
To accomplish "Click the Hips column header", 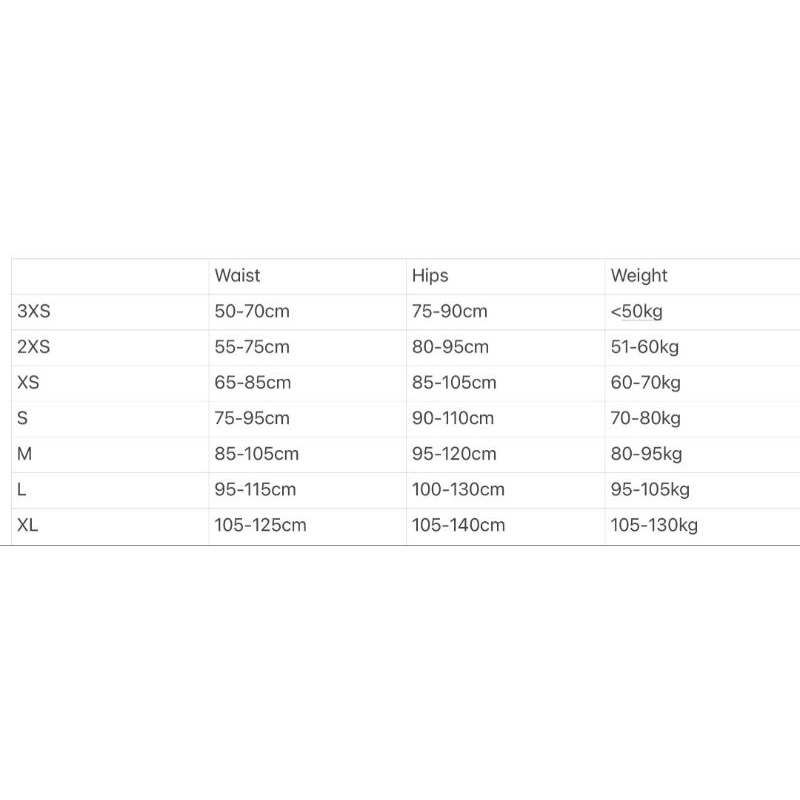I will coord(430,275).
